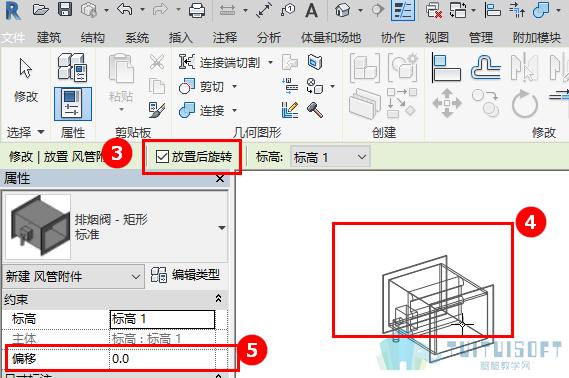Click the Text tool letter A icon
569x378 pixels.
311,10
